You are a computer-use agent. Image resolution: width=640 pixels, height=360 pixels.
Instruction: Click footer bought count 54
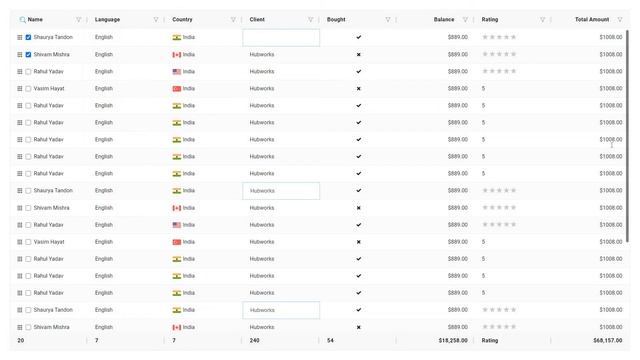pos(330,340)
